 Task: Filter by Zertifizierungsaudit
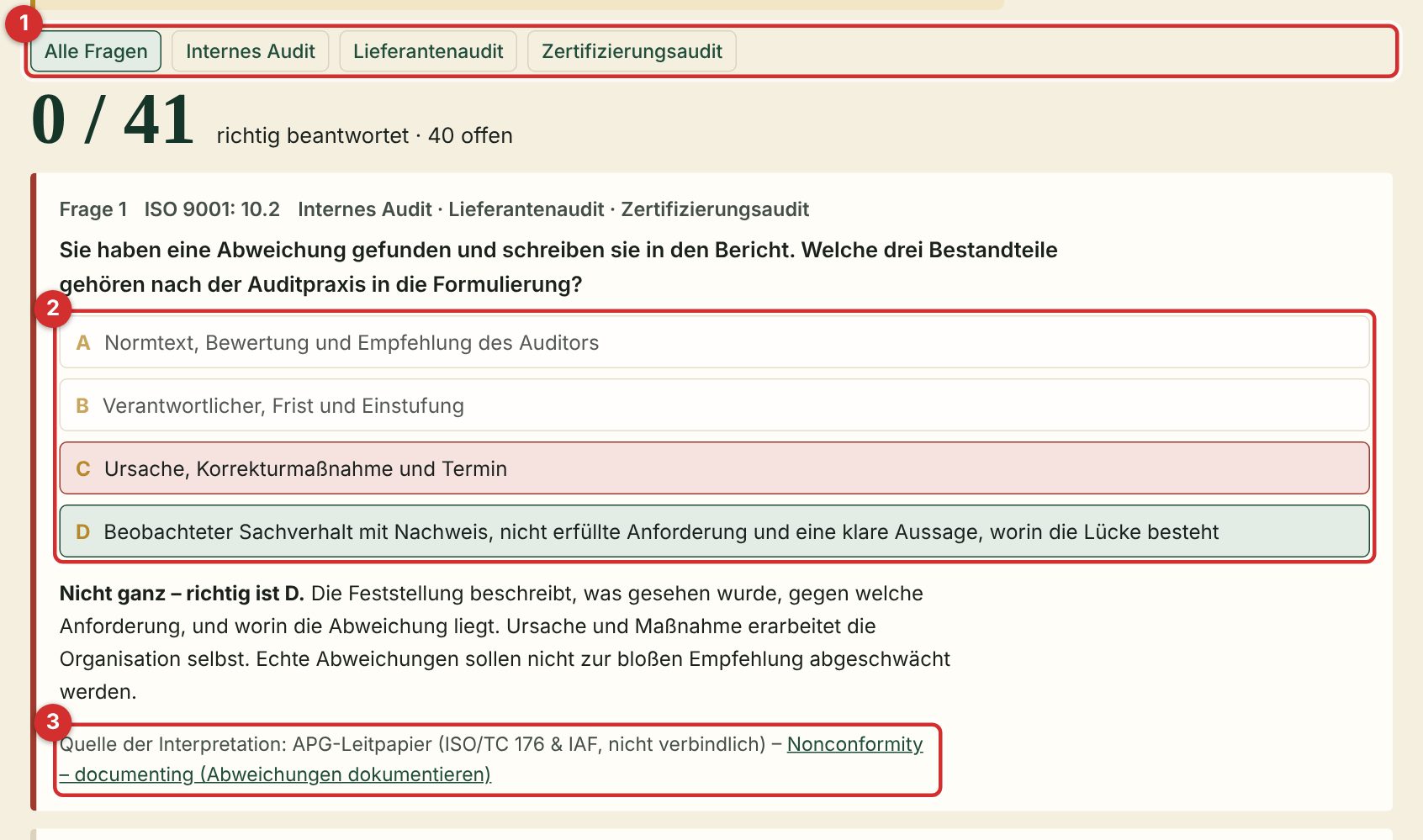point(632,51)
